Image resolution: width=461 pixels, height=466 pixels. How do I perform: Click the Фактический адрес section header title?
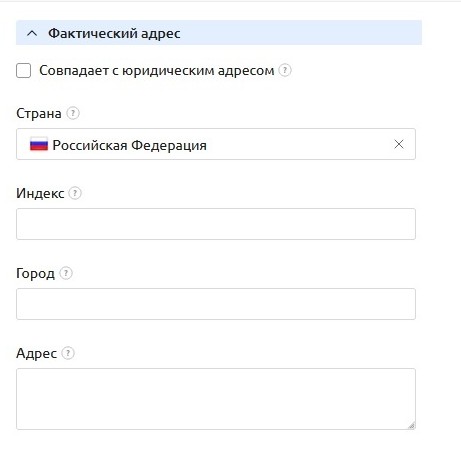coord(114,33)
